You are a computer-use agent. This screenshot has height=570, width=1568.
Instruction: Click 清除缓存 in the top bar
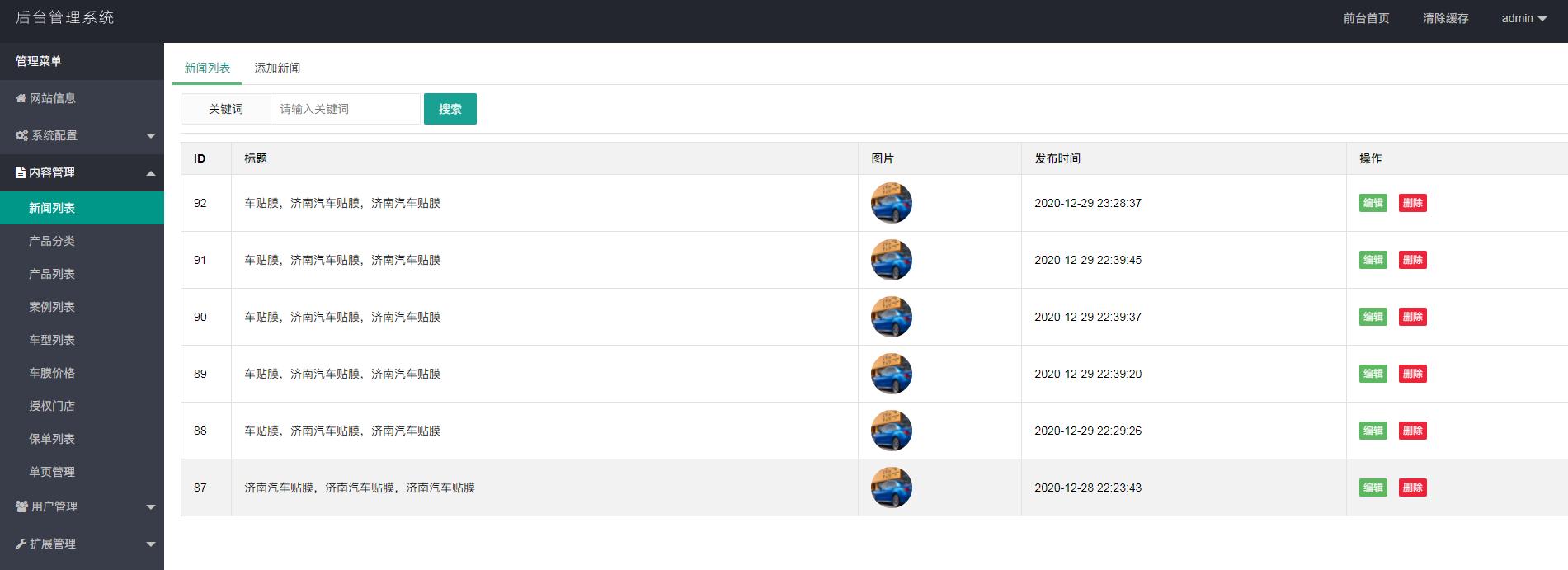(x=1445, y=18)
